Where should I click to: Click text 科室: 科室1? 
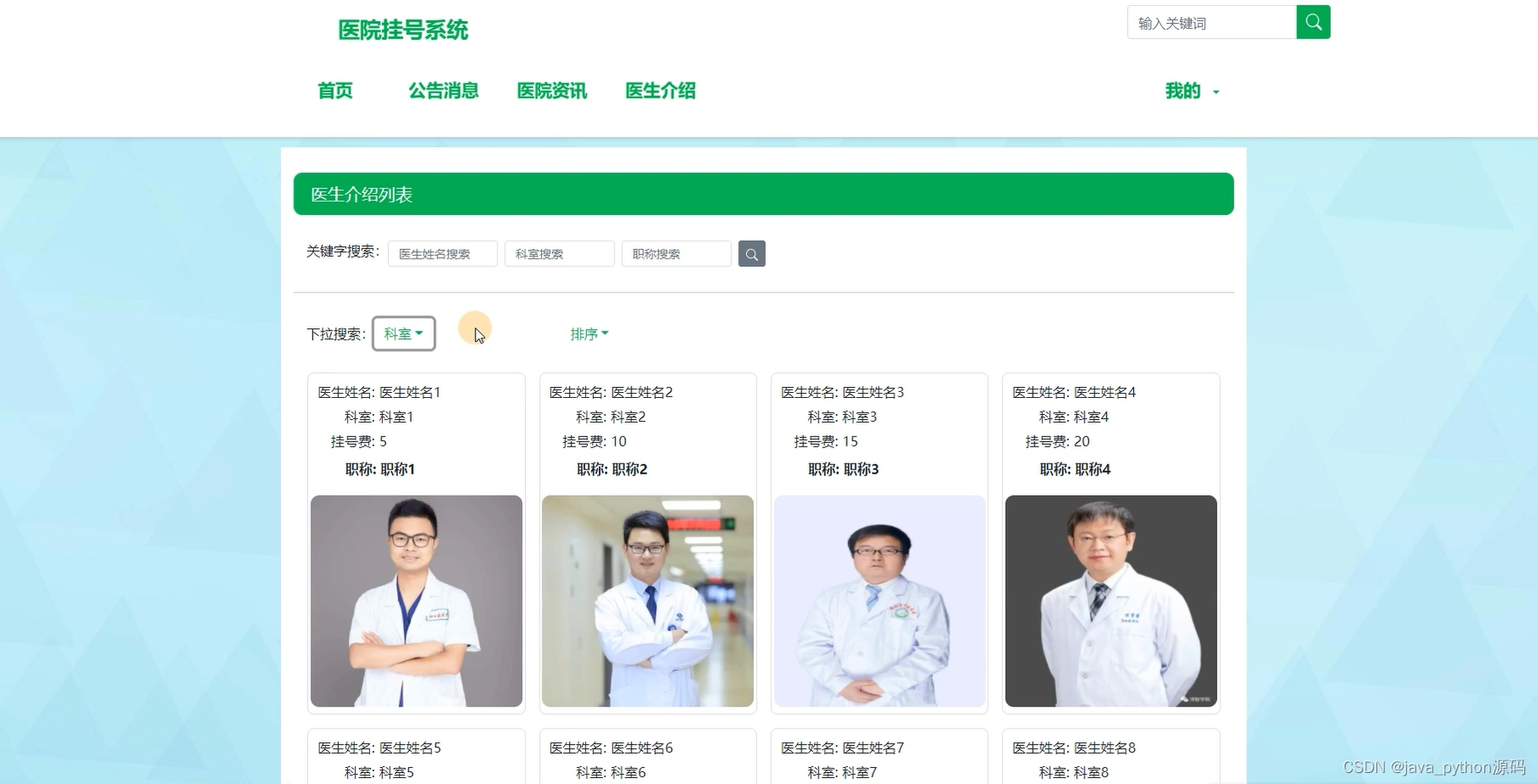click(x=379, y=417)
